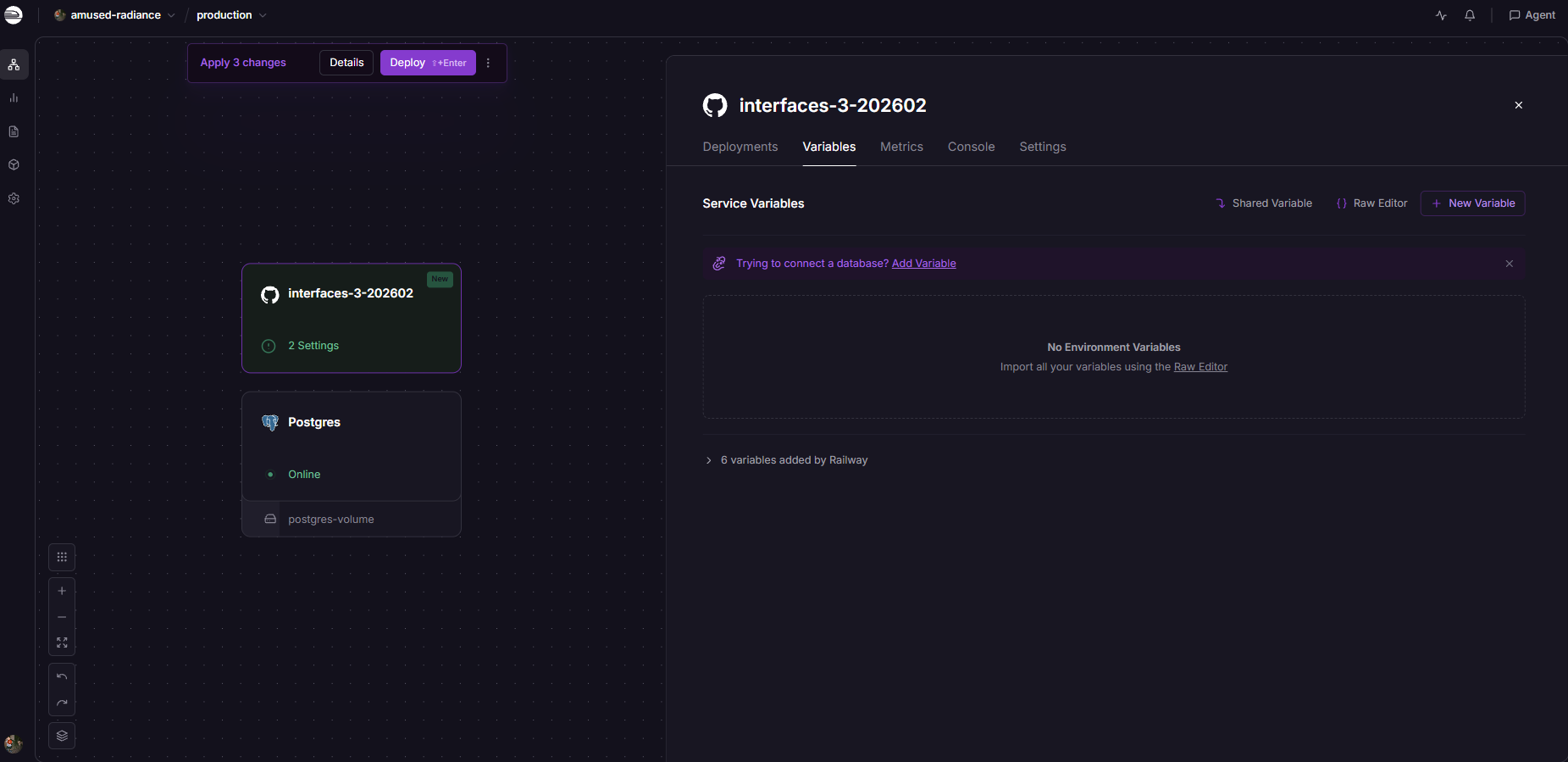The width and height of the screenshot is (1568, 762).
Task: Open the production environment dropdown
Action: tap(231, 15)
